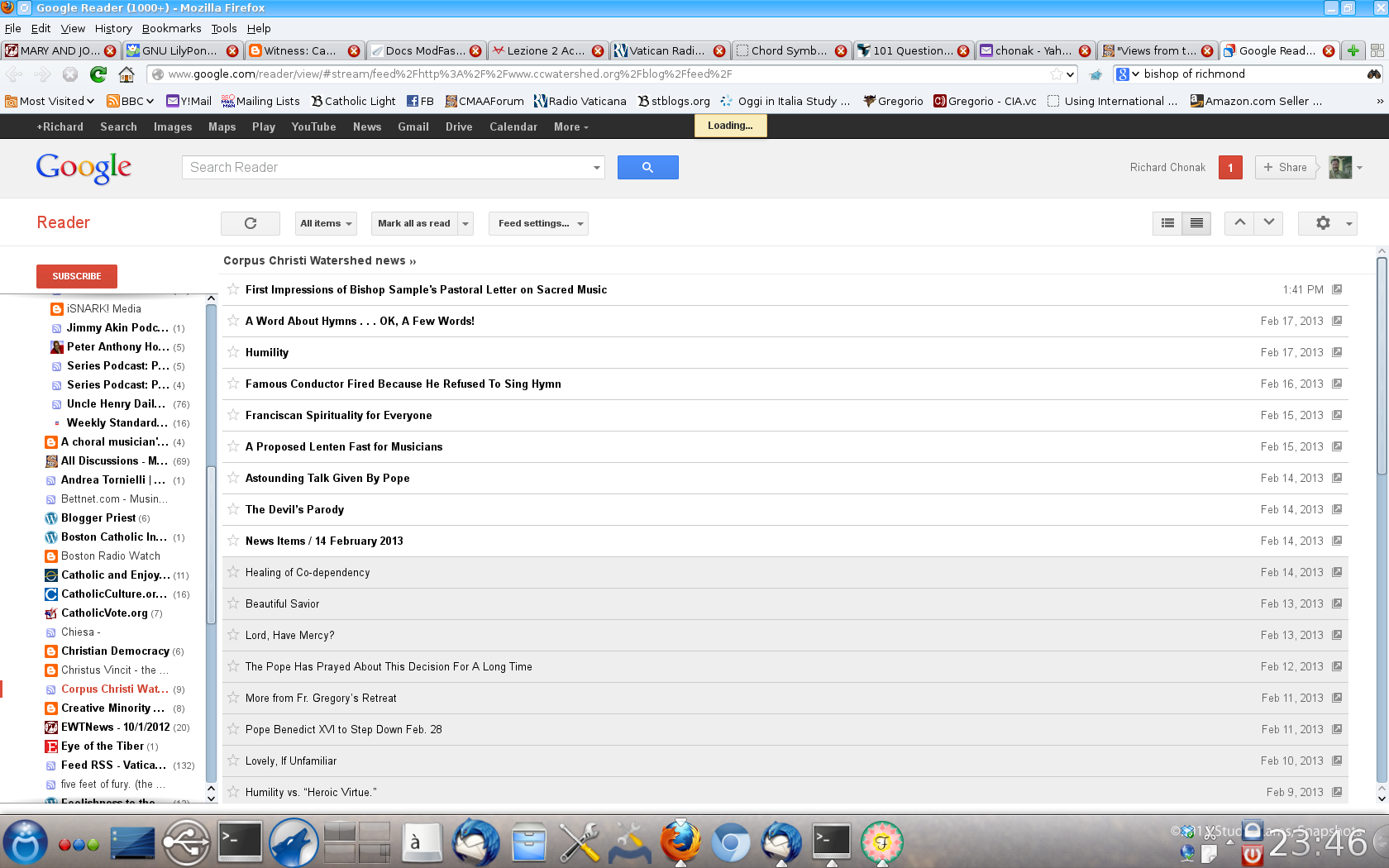Open 'Pope Benedict XVI to Step Down Feb. 28'
Viewport: 1389px width, 868px height.
click(343, 729)
